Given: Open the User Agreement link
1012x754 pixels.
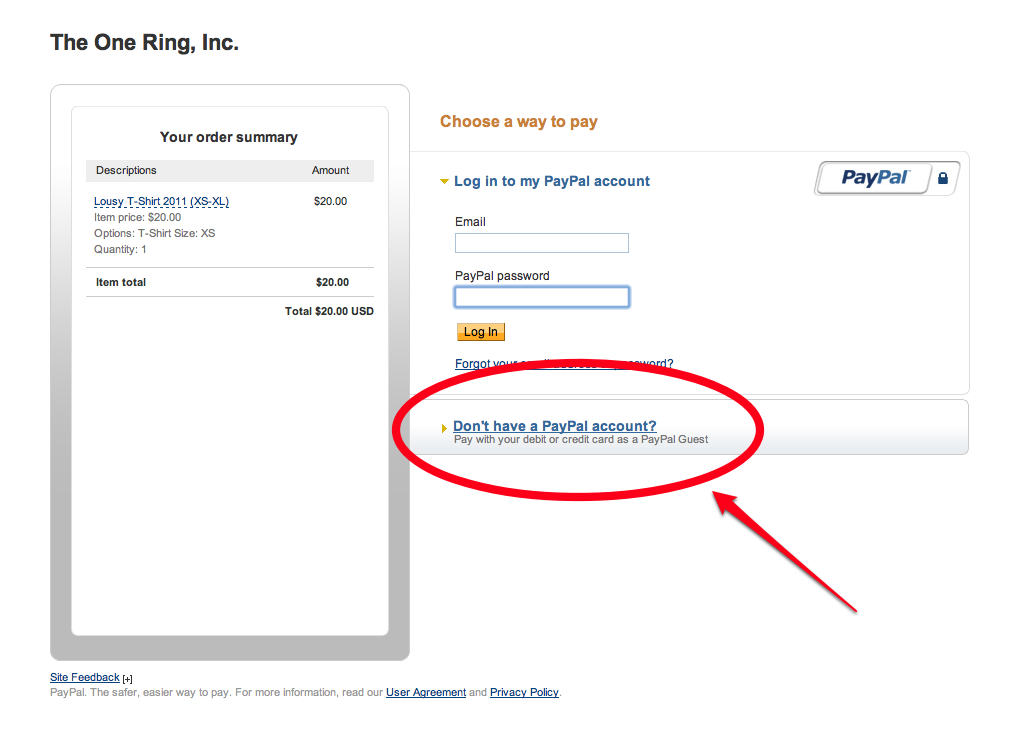Looking at the screenshot, I should [x=426, y=692].
